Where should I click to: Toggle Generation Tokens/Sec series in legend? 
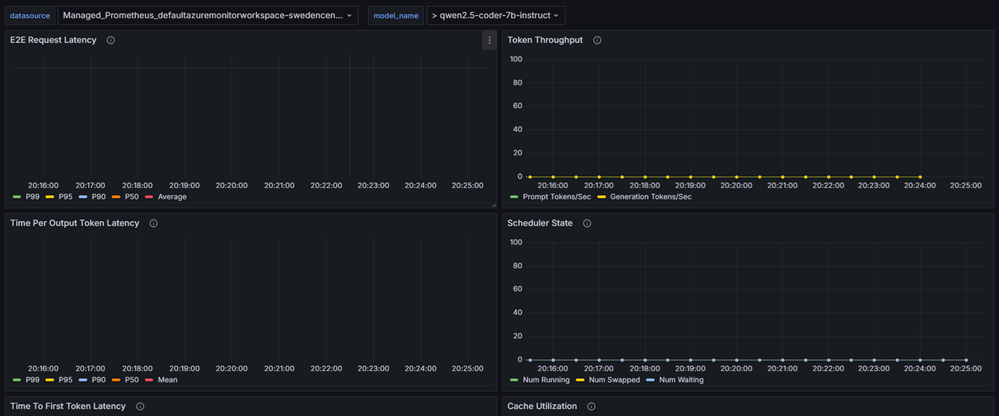click(x=651, y=197)
